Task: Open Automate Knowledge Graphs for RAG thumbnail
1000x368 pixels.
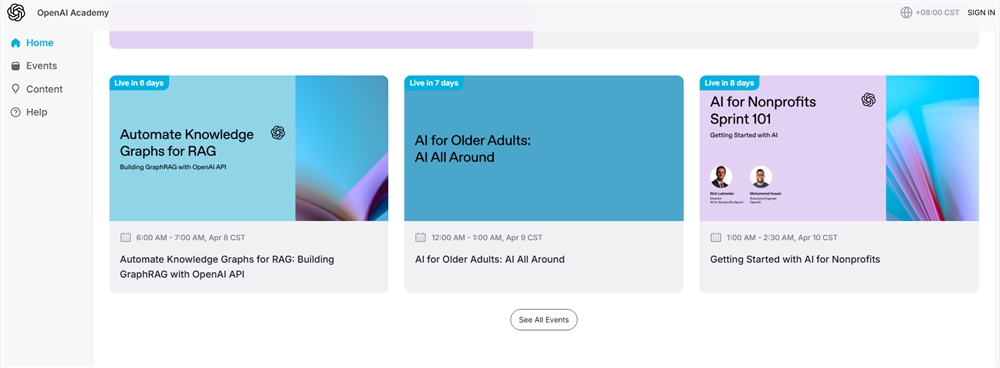Action: point(249,148)
